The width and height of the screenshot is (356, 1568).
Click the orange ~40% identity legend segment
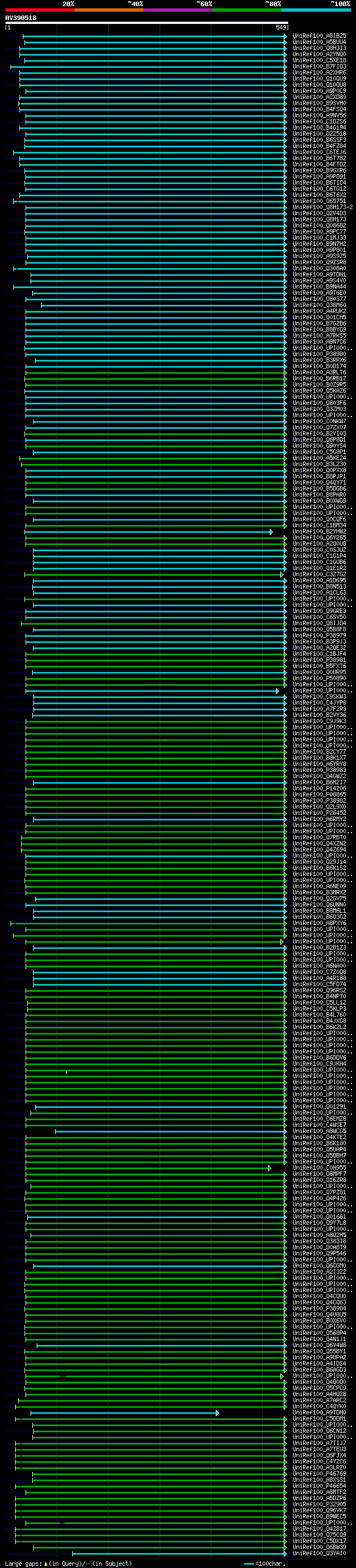[109, 10]
